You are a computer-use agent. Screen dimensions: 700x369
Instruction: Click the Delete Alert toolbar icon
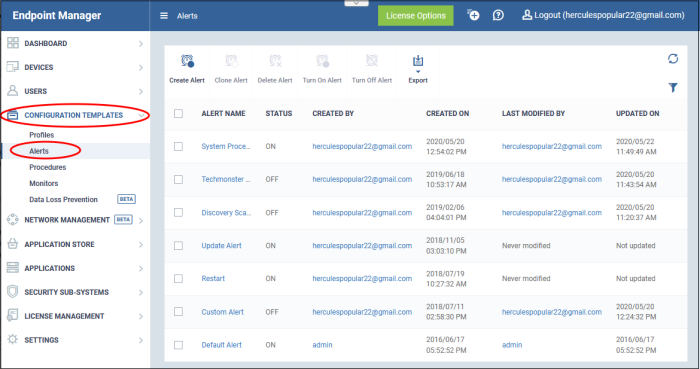[275, 61]
